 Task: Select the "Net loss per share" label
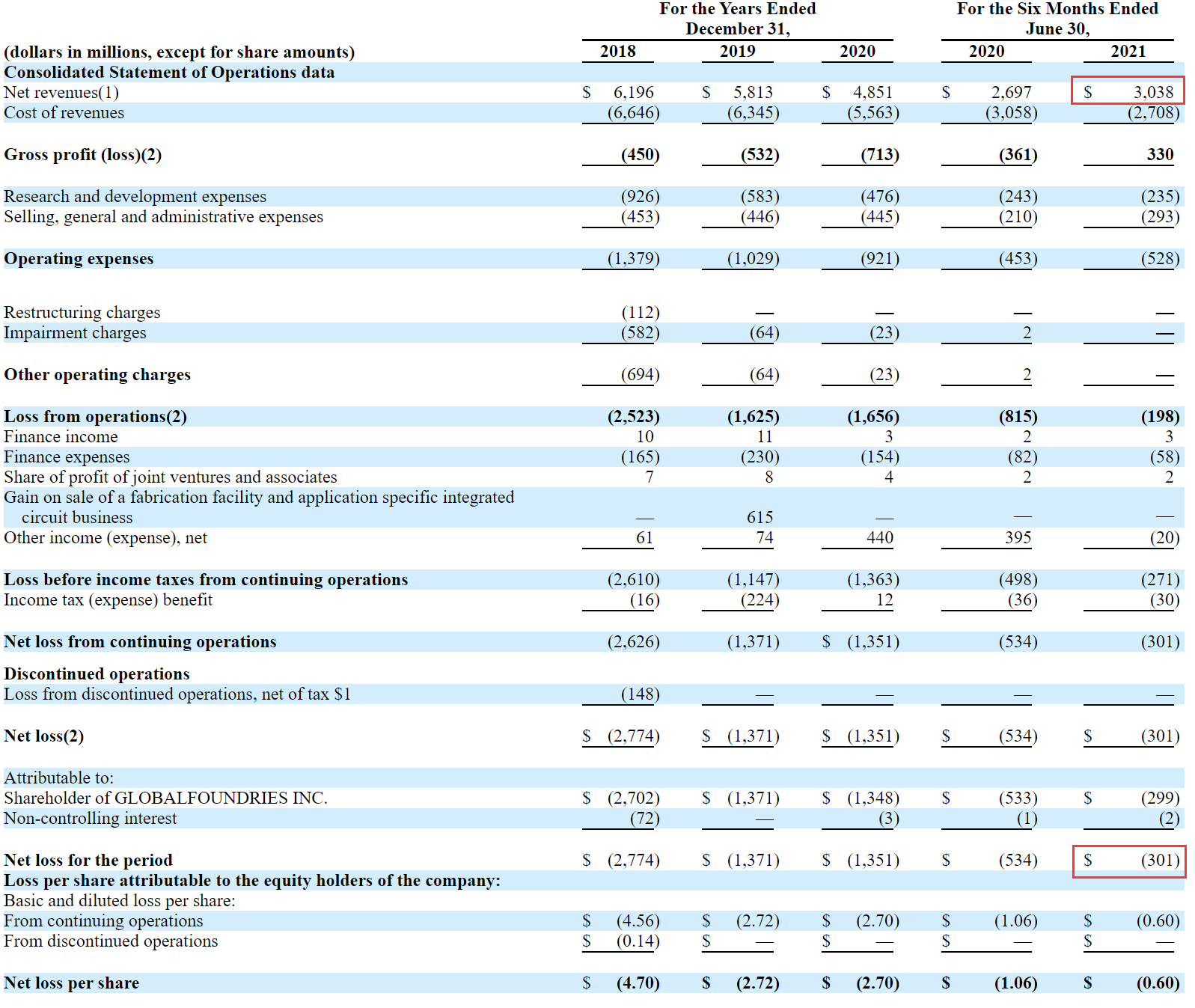72,983
